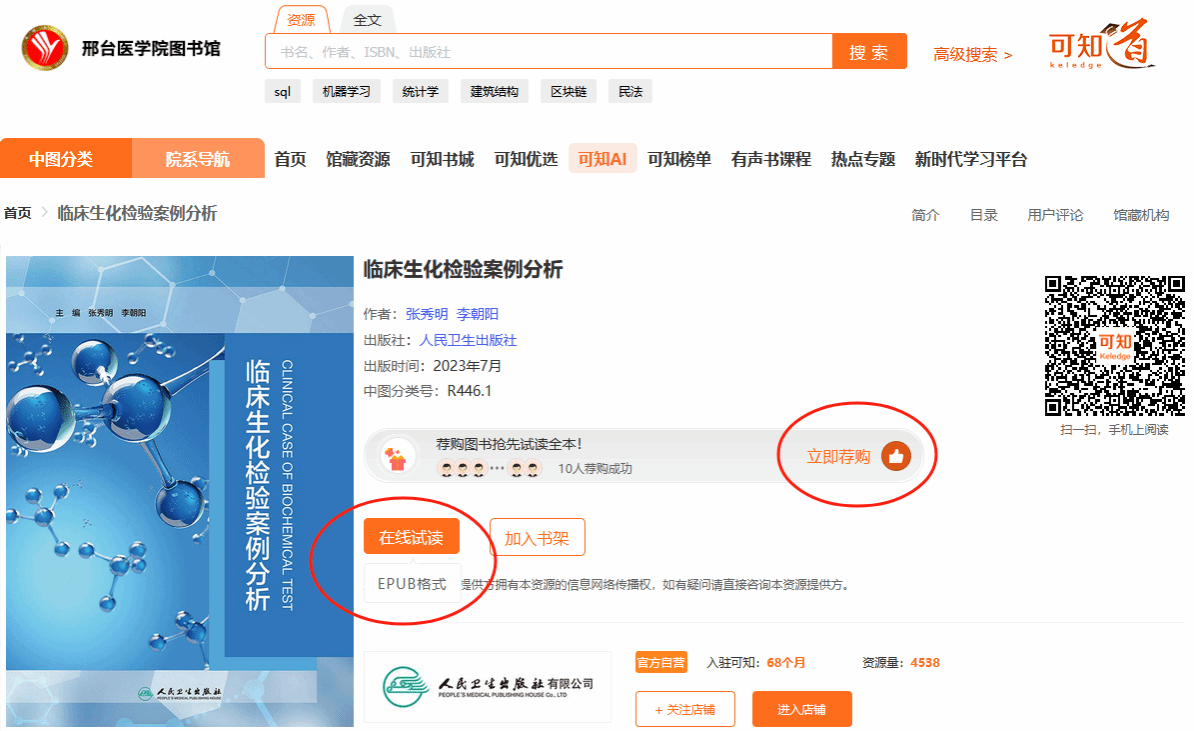This screenshot has width=1194, height=731.
Task: Click the 官方自营 badge
Action: point(661,662)
